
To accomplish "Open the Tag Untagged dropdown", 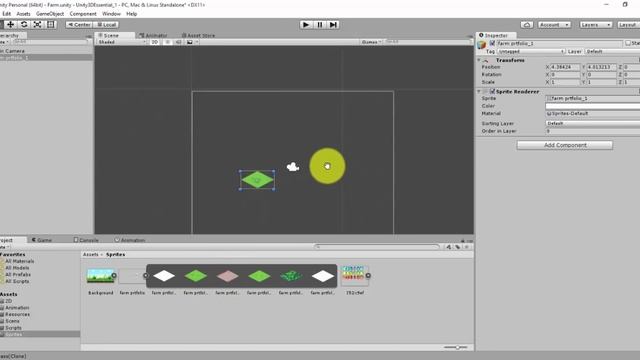I will coord(531,51).
